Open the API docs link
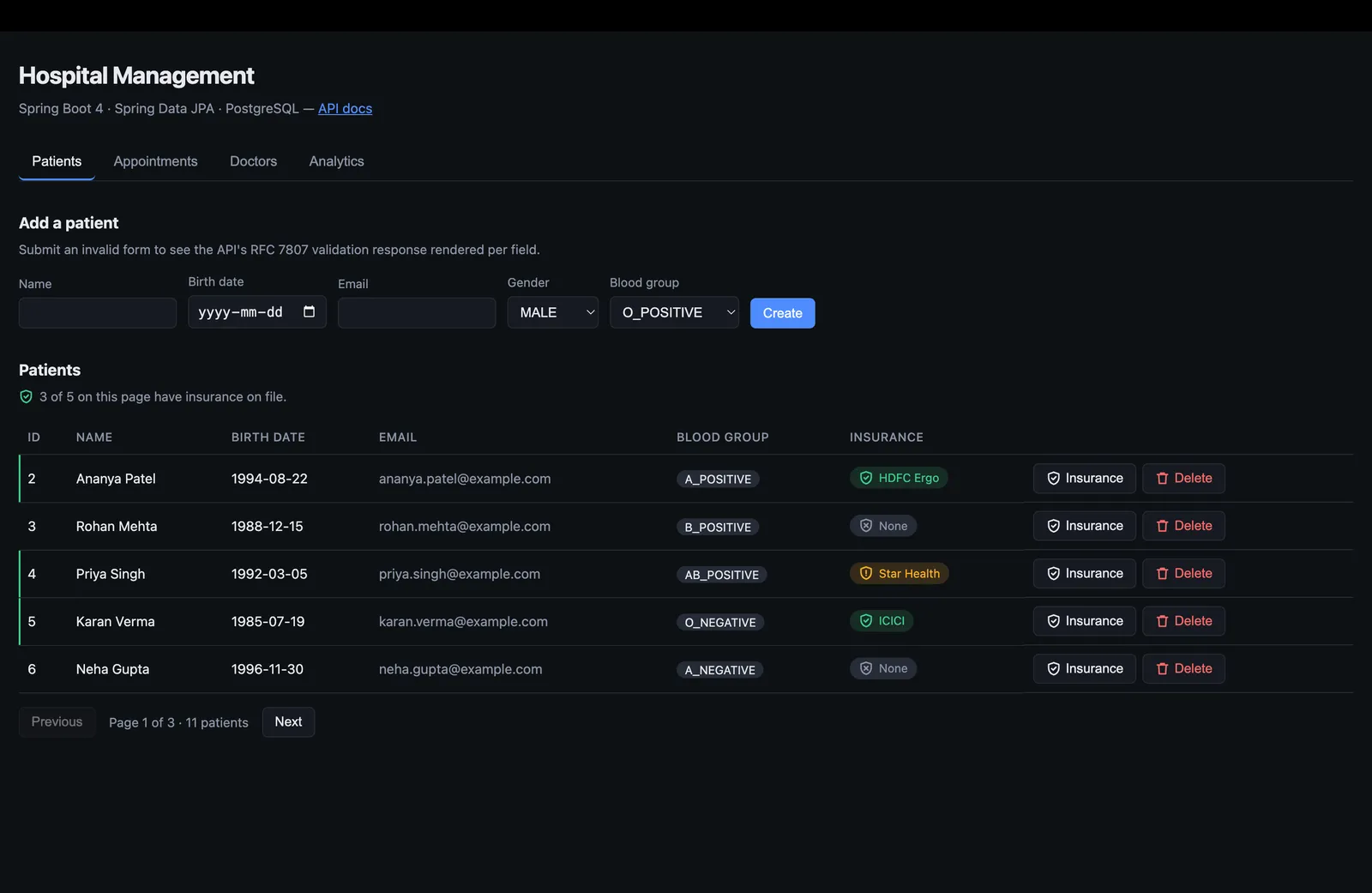 [345, 108]
